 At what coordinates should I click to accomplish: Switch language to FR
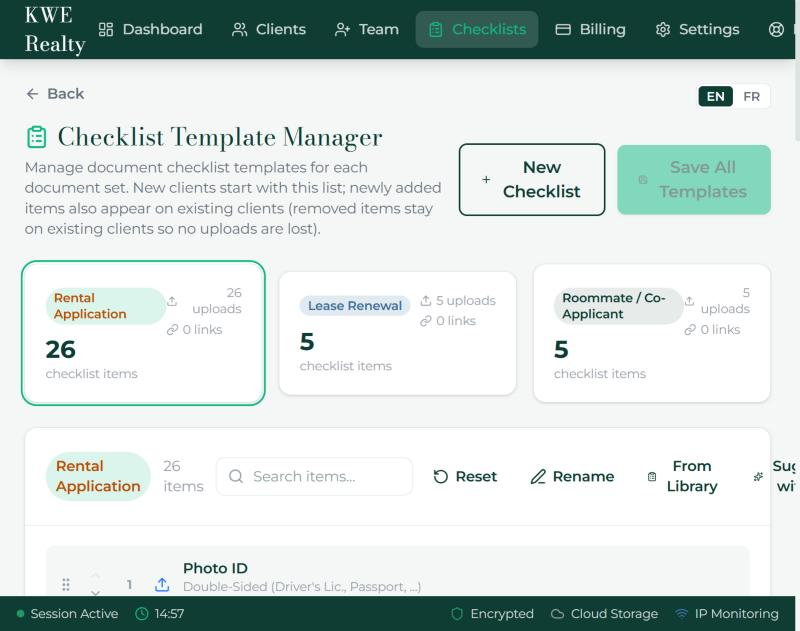coord(751,96)
